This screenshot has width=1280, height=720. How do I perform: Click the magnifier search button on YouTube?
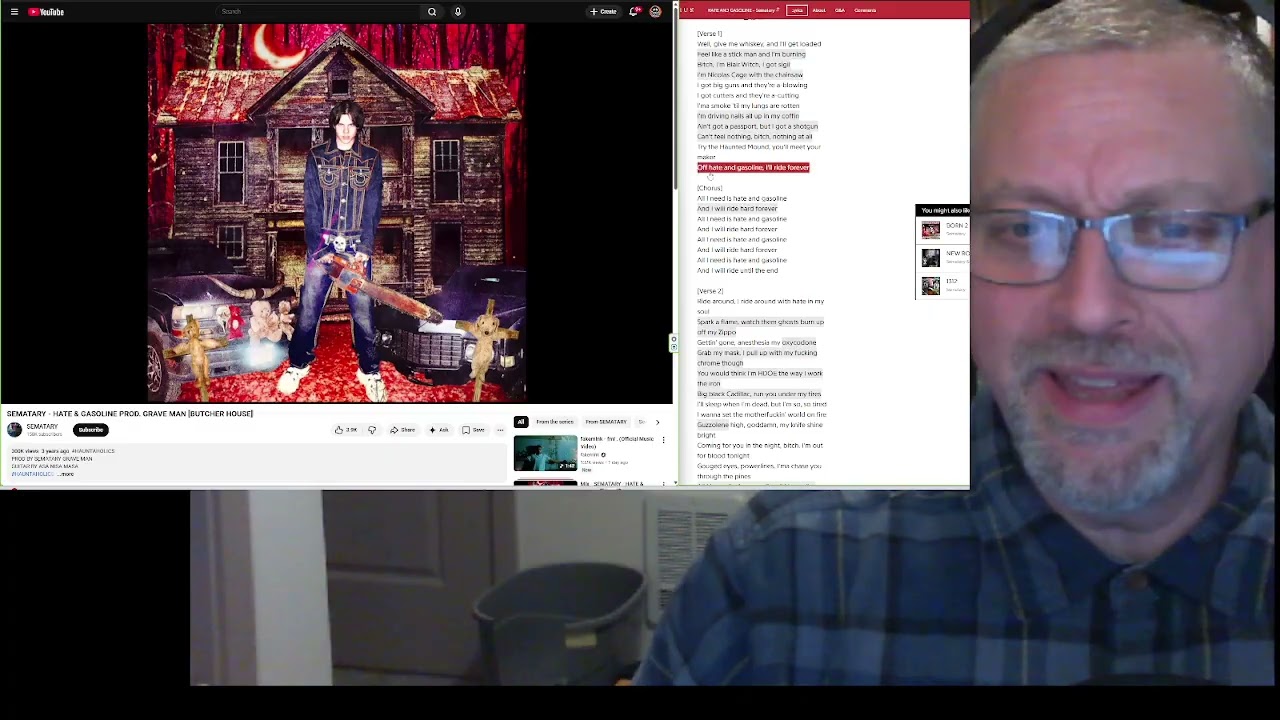[432, 12]
